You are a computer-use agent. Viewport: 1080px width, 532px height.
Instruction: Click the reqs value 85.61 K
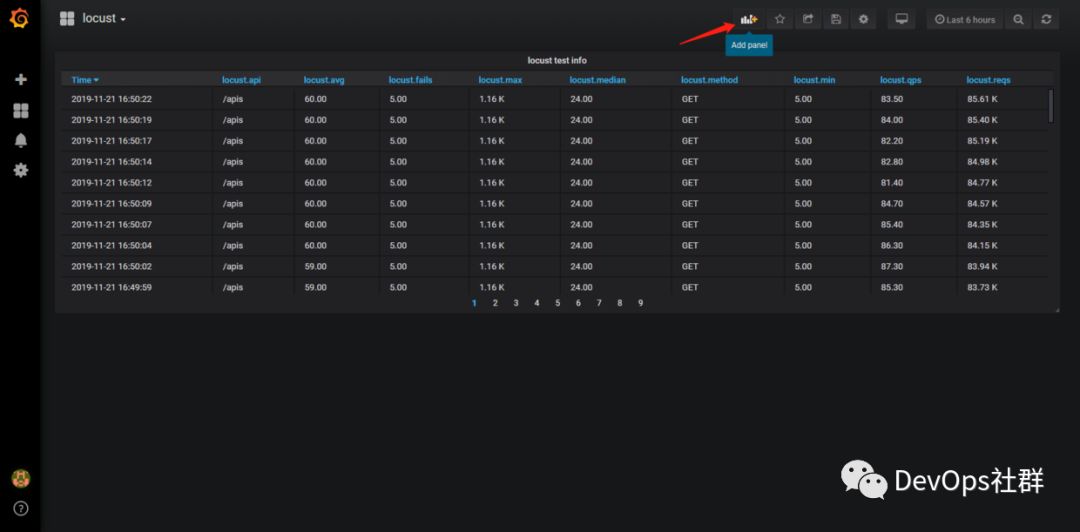tap(982, 99)
